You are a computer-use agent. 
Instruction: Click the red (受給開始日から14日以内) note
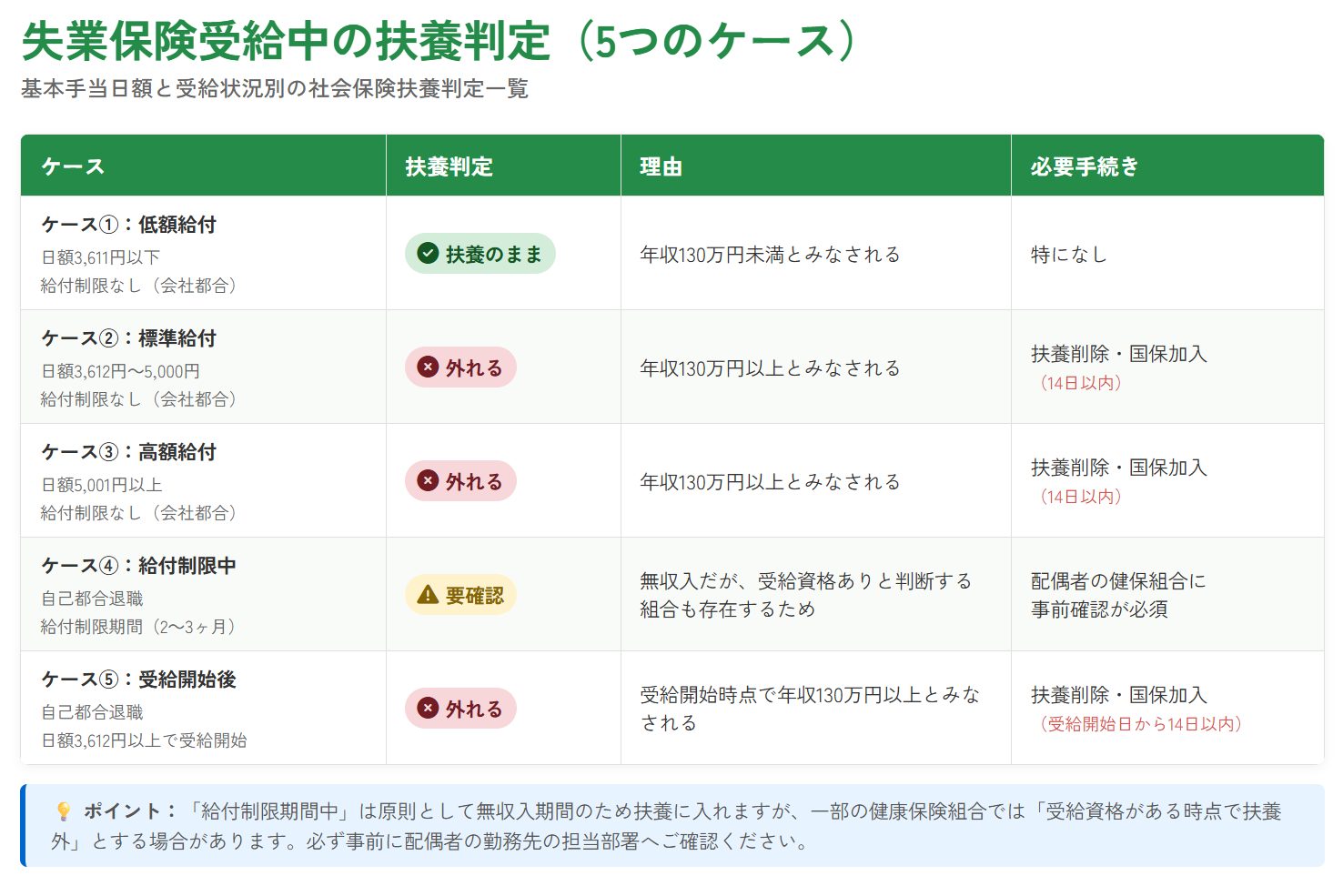click(1141, 724)
